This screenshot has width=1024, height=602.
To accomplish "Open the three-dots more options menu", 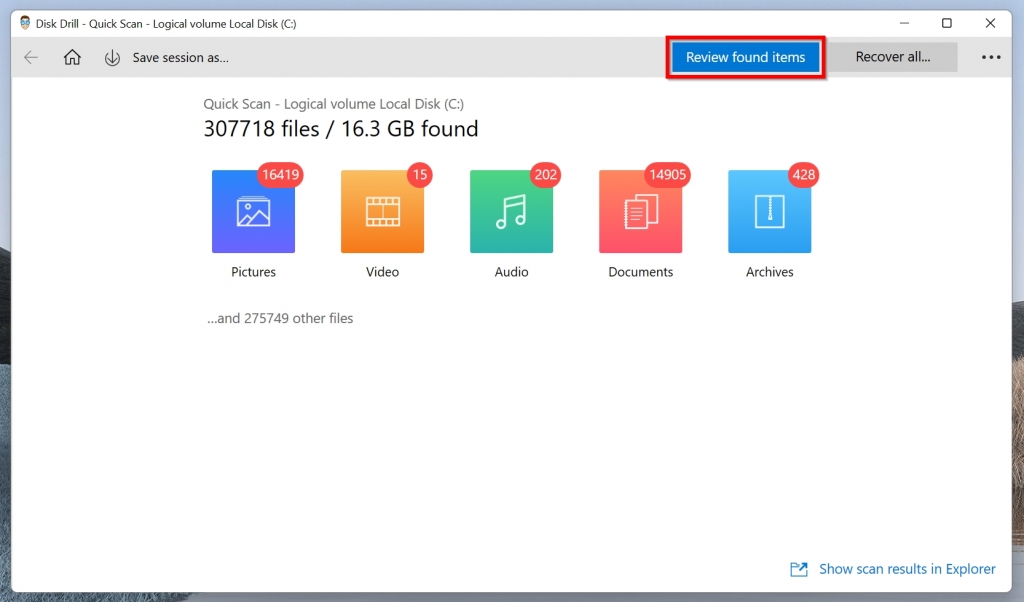I will [991, 57].
